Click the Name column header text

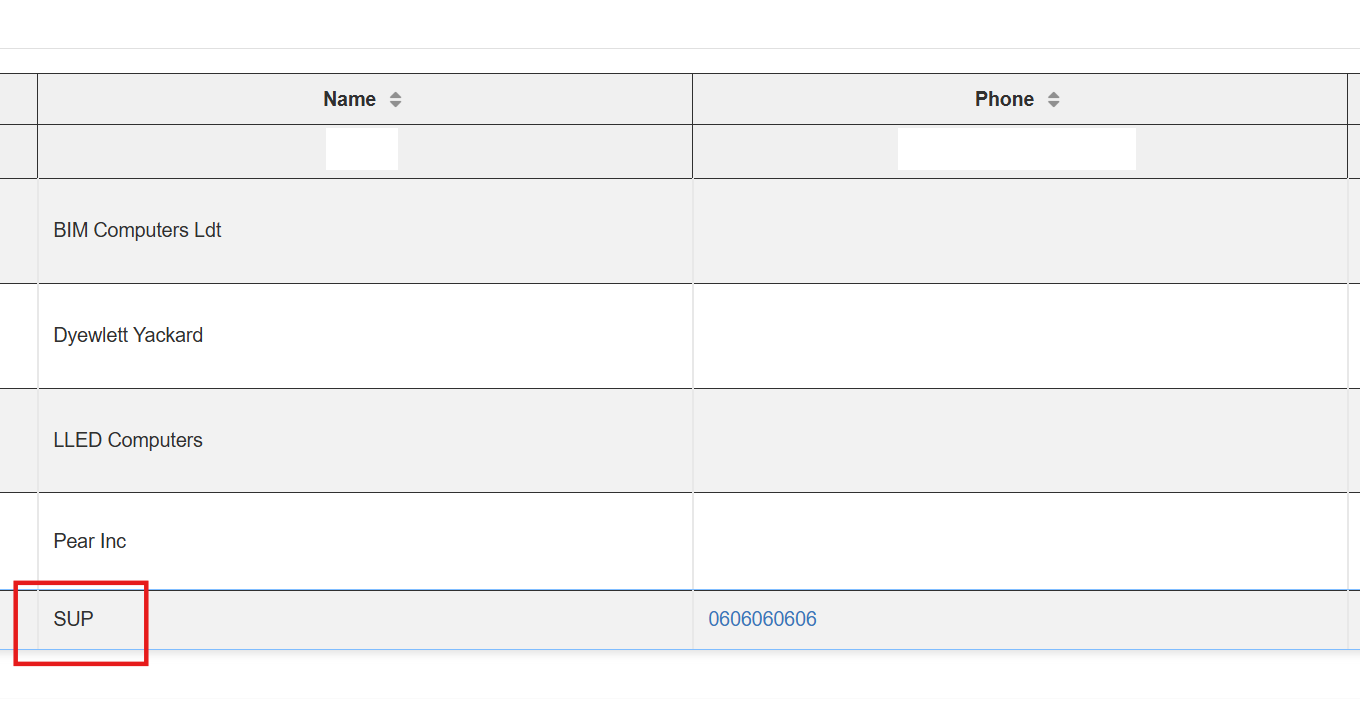point(349,99)
